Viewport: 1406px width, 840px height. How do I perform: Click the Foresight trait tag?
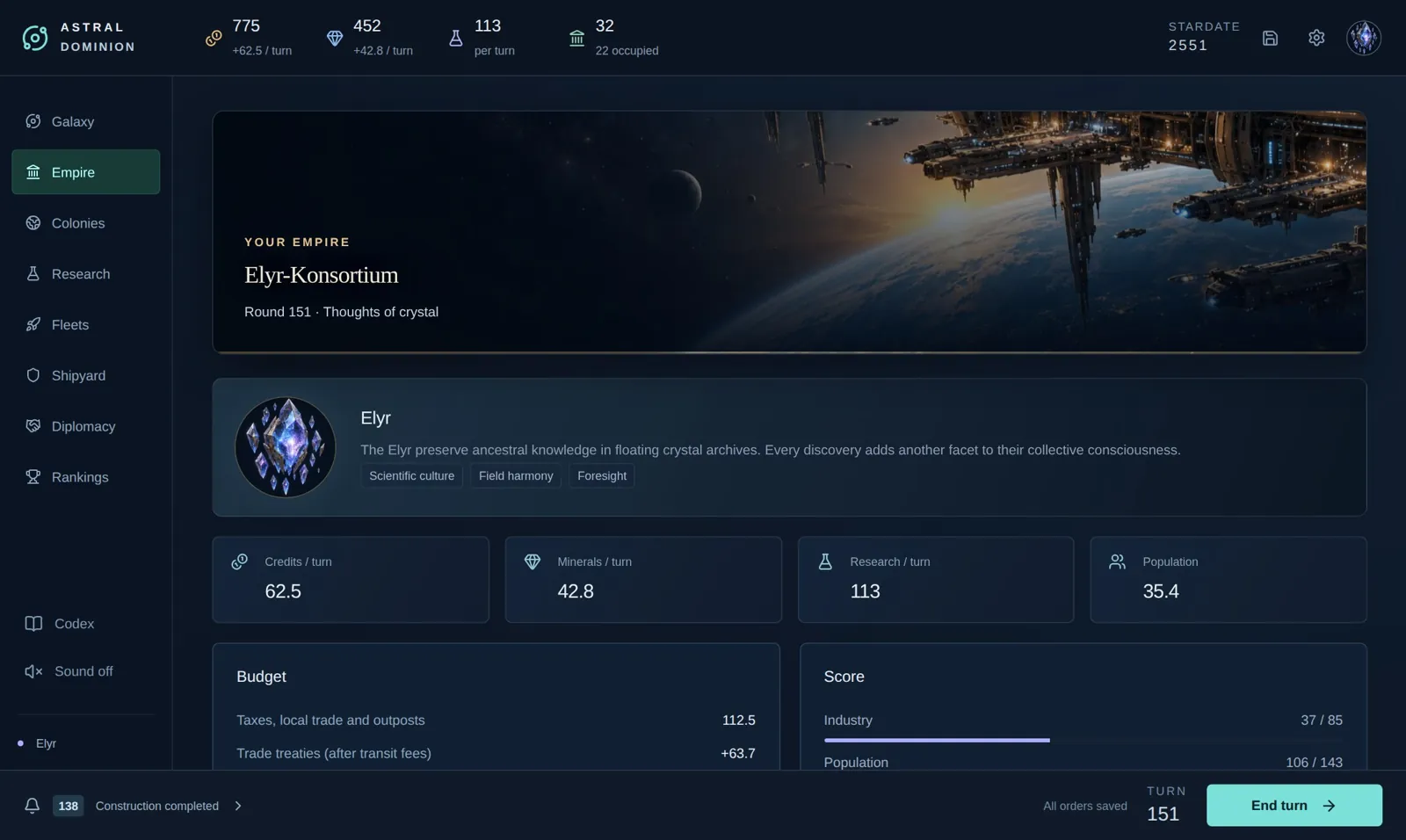(602, 475)
